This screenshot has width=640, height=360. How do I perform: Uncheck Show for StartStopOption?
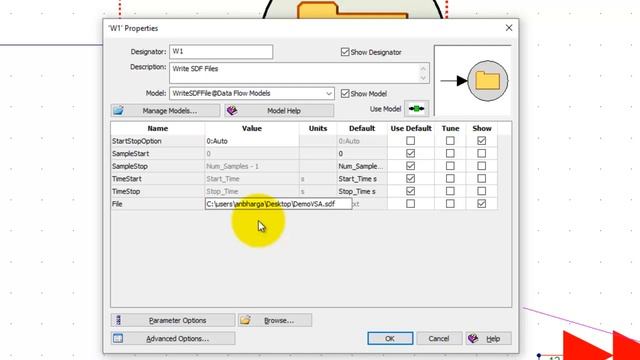pos(482,141)
